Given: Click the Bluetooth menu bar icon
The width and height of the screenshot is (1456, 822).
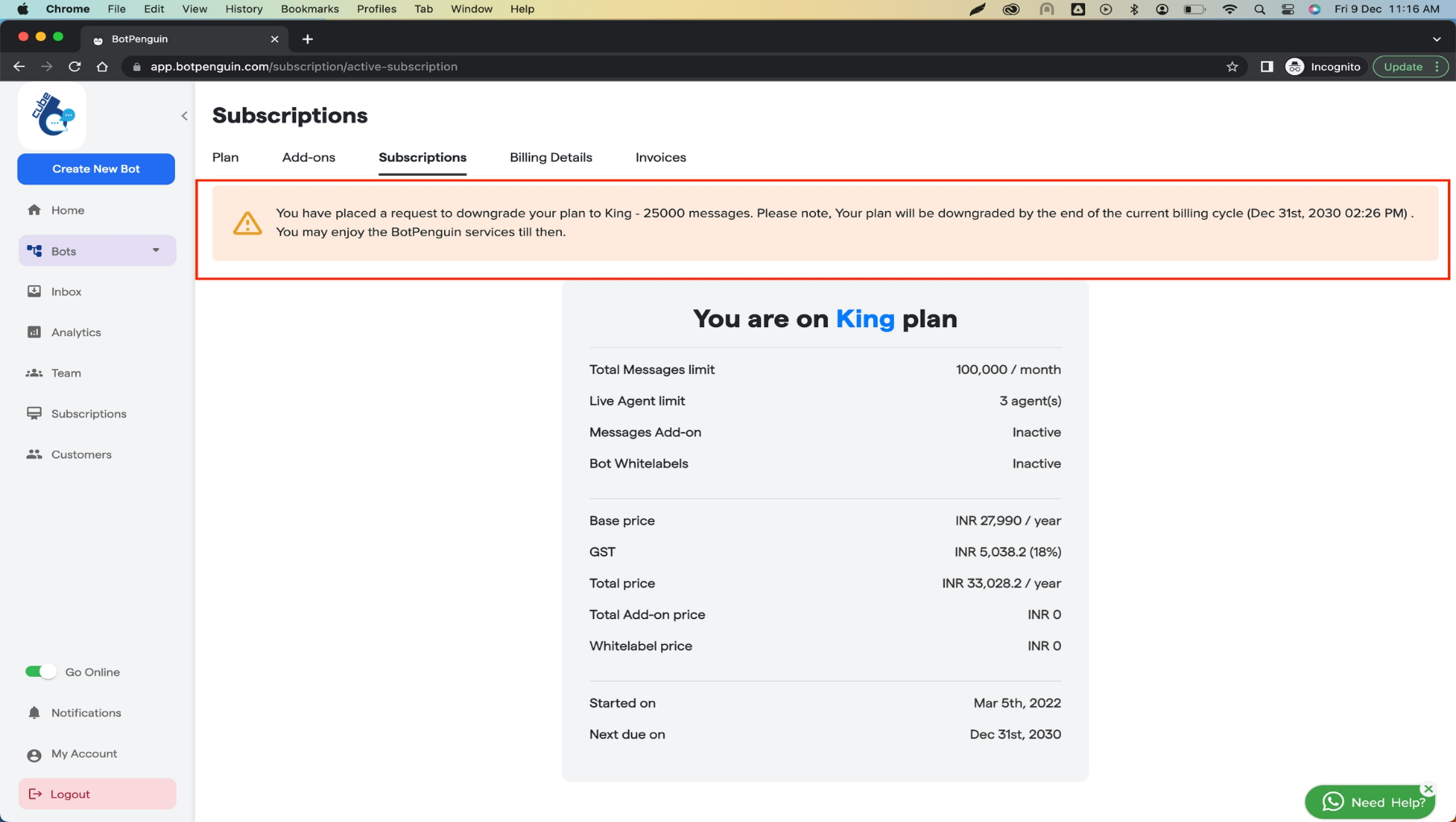Looking at the screenshot, I should [1134, 10].
